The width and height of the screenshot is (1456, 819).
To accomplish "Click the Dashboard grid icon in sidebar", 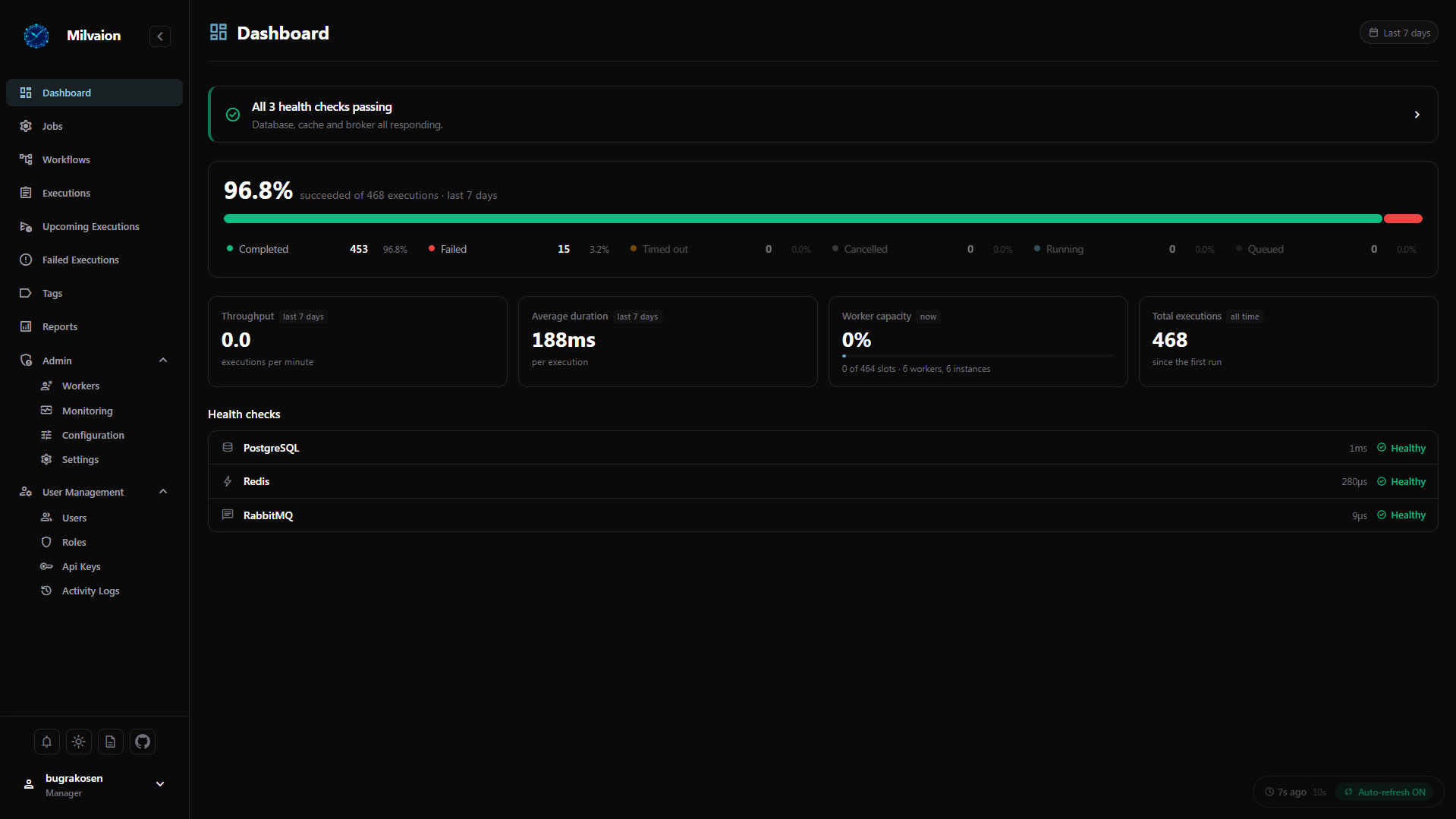I will 26,93.
